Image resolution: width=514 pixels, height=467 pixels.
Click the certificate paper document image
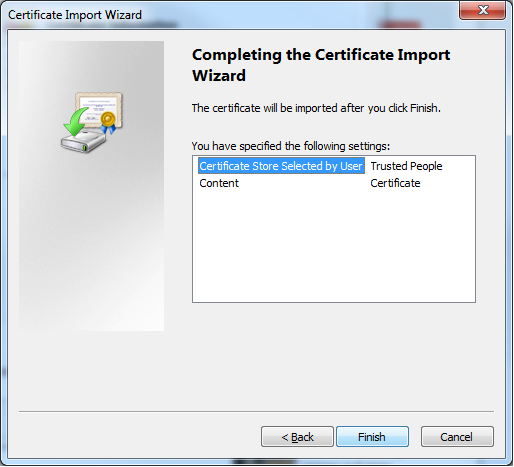coord(99,108)
